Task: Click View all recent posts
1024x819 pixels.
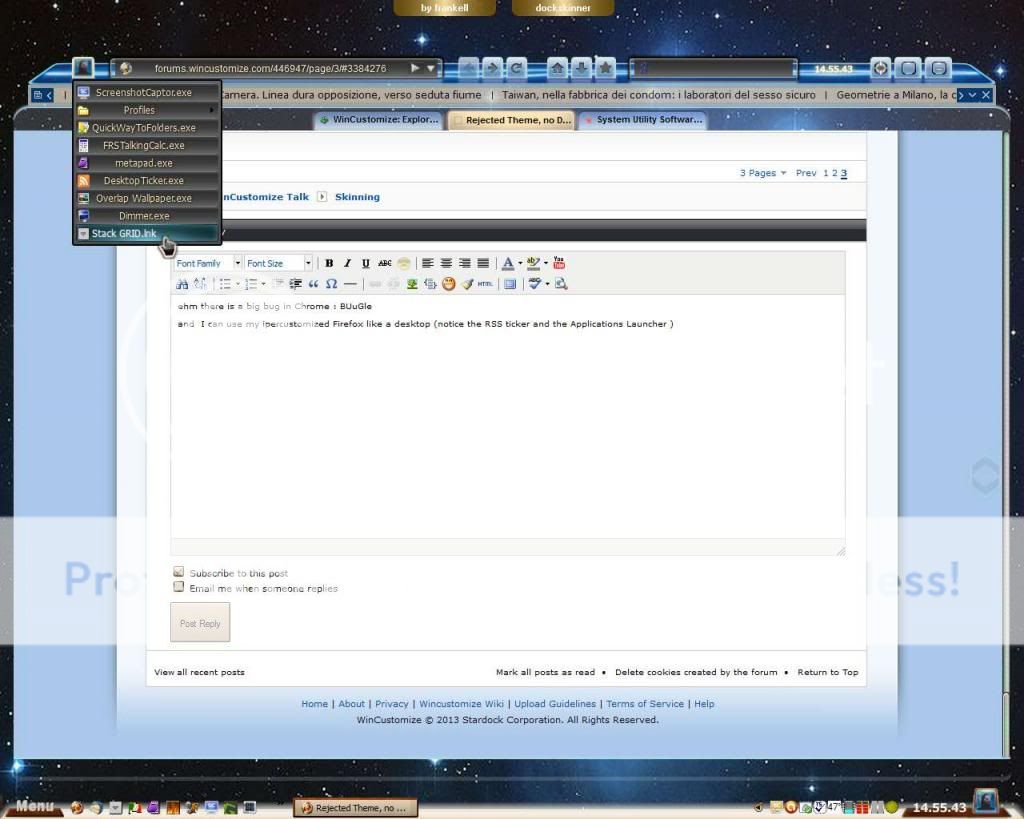Action: tap(199, 672)
